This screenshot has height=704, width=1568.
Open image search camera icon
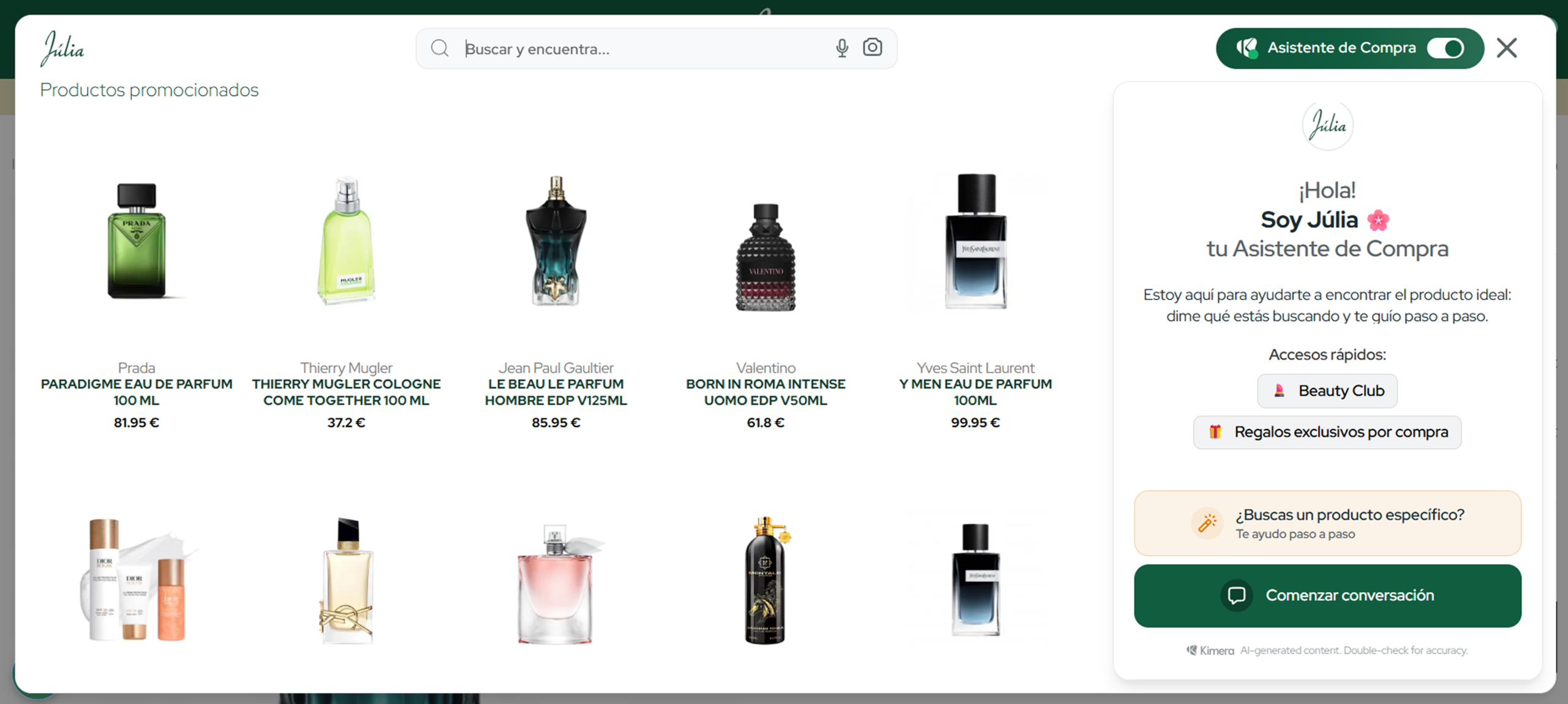(x=872, y=47)
